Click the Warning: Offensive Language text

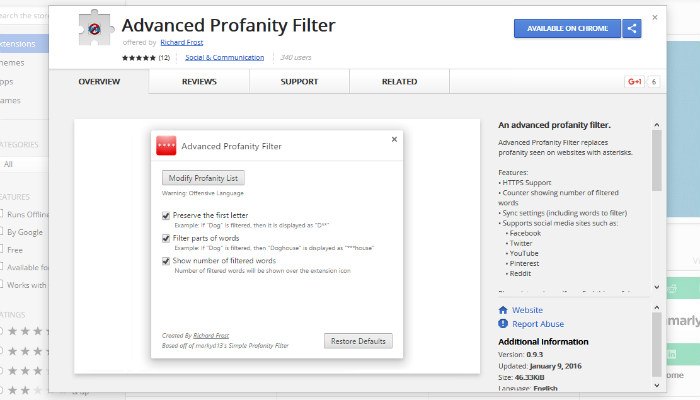coord(203,193)
